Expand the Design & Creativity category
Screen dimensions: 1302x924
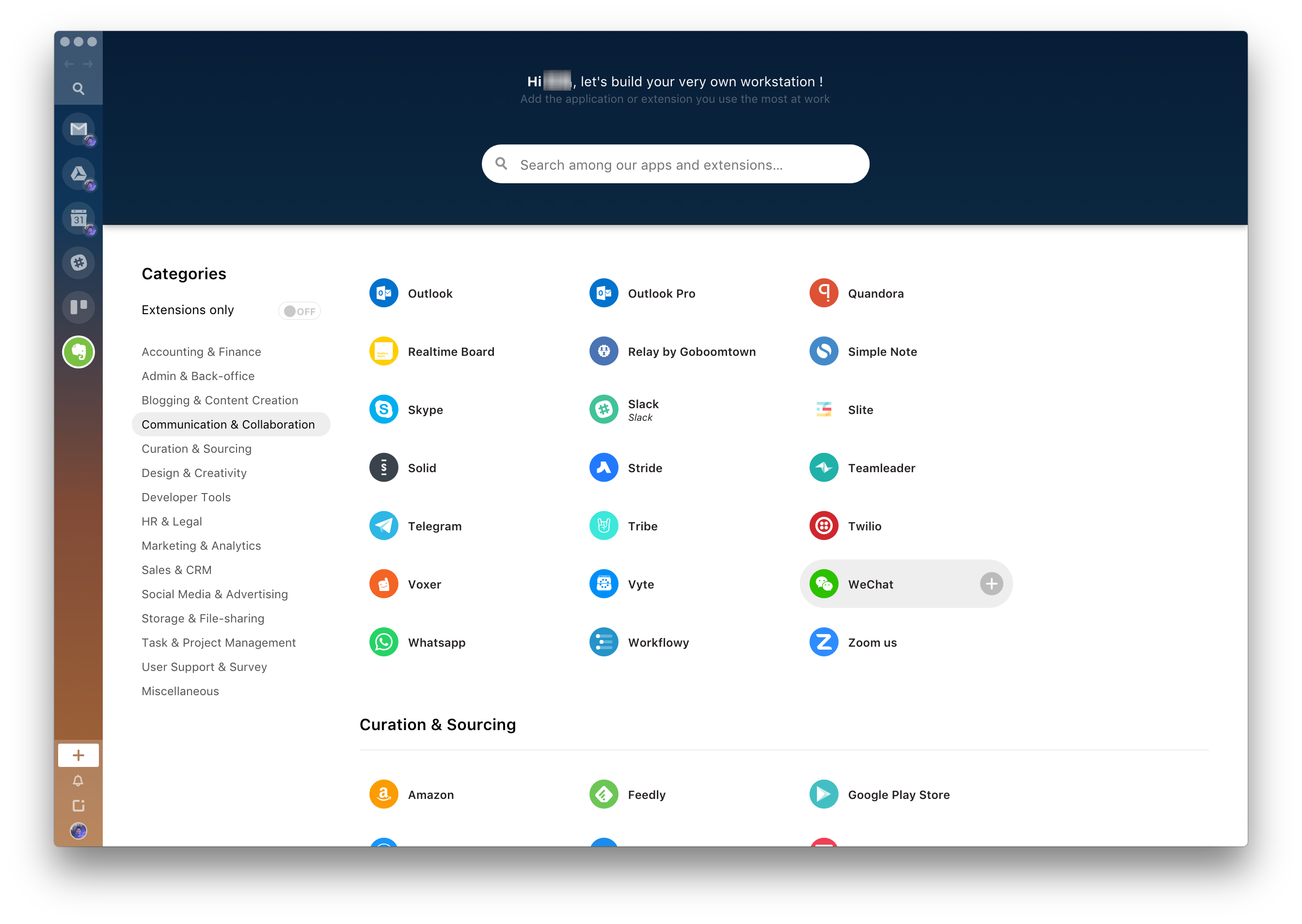click(x=193, y=472)
